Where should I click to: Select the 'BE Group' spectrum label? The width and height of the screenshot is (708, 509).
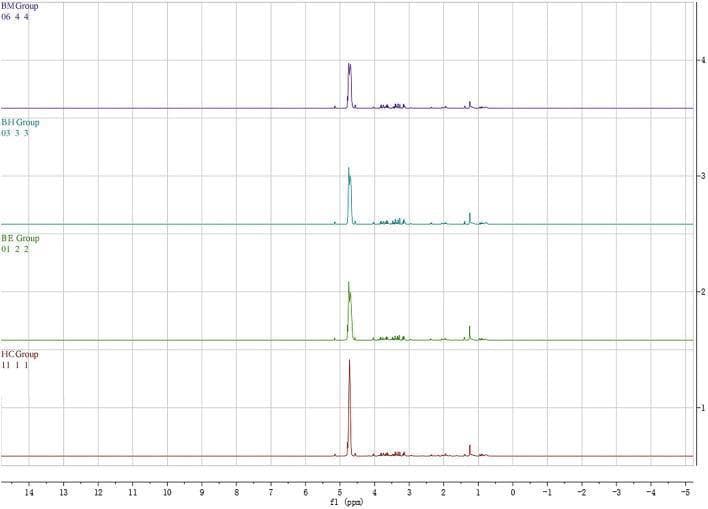20,238
